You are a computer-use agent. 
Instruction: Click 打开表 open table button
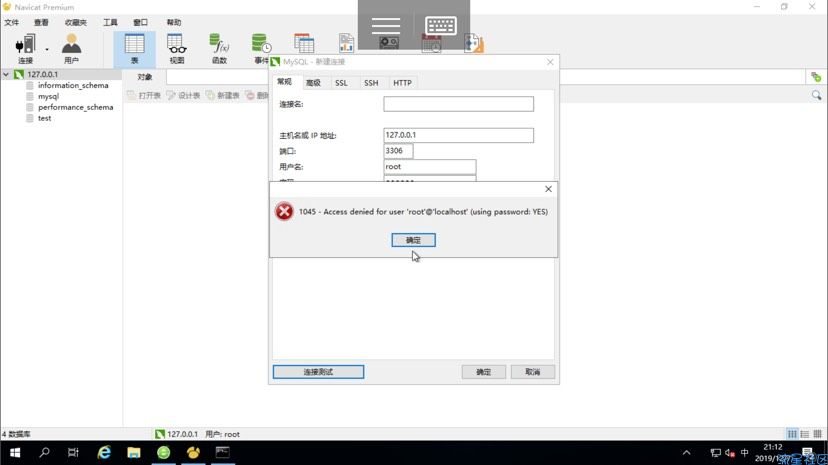pos(144,96)
